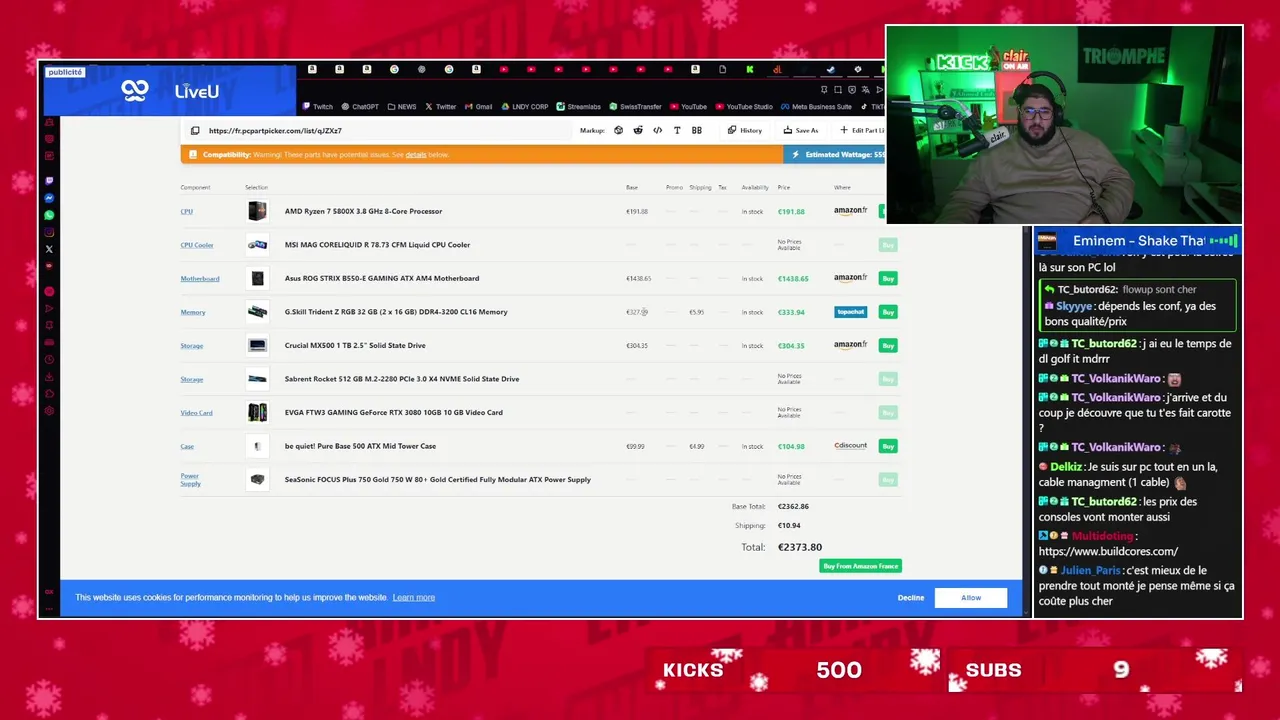Open Messenger in the browser sidebar
The width and height of the screenshot is (1280, 720).
tap(49, 198)
